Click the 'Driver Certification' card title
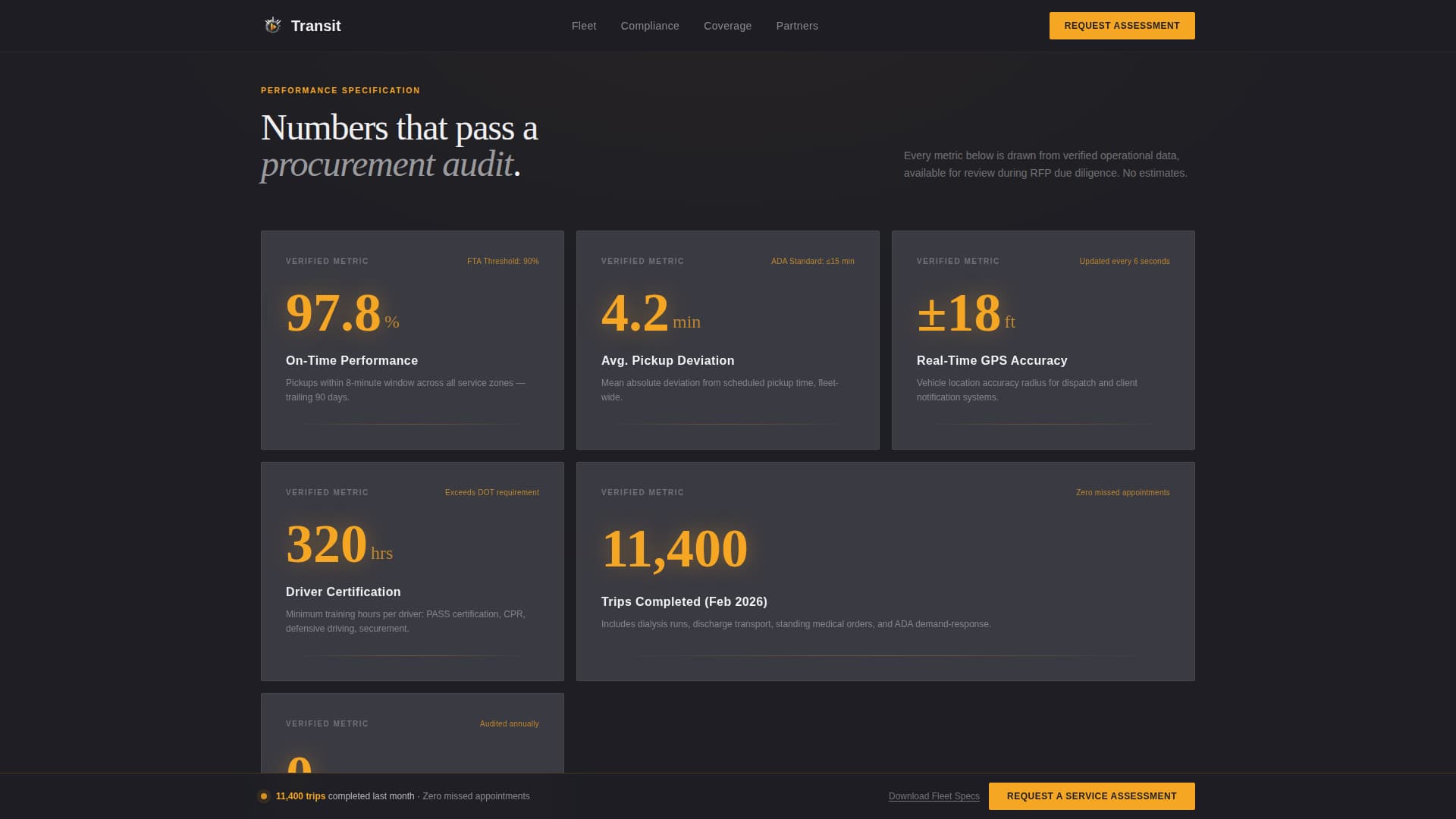The image size is (1456, 819). (343, 592)
